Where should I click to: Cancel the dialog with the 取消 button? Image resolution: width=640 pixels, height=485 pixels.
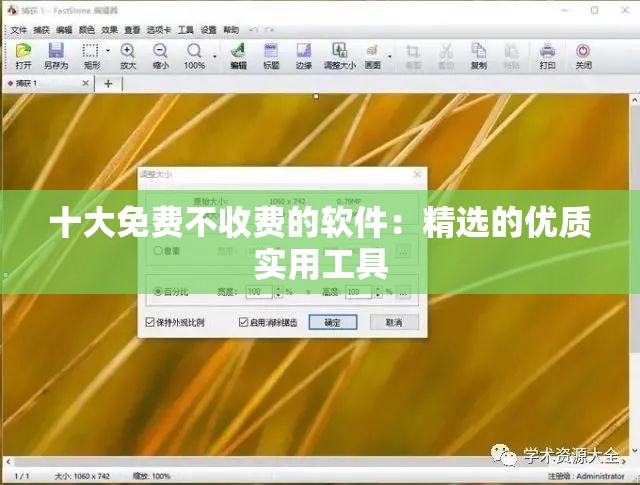click(x=394, y=322)
